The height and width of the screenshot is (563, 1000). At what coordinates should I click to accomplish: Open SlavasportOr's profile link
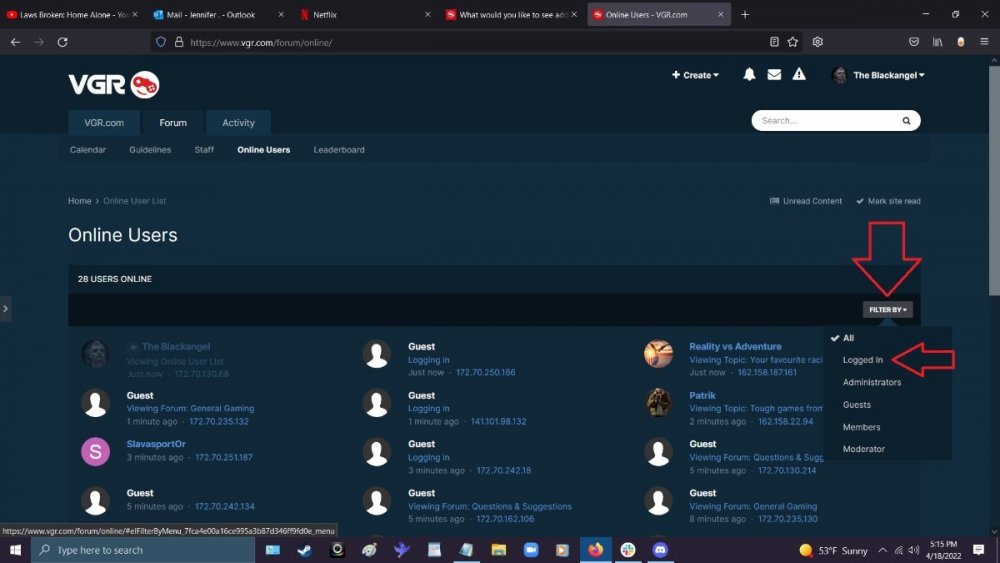[156, 444]
